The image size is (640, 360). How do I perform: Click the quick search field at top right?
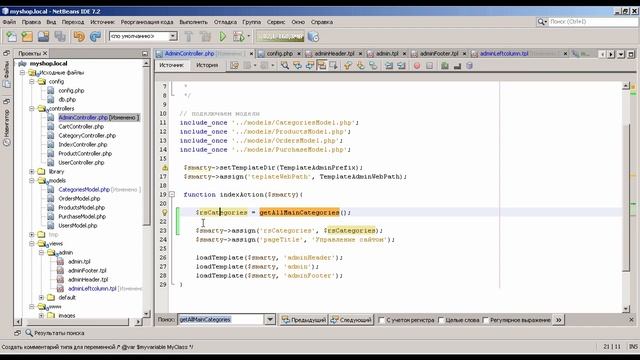coord(593,22)
